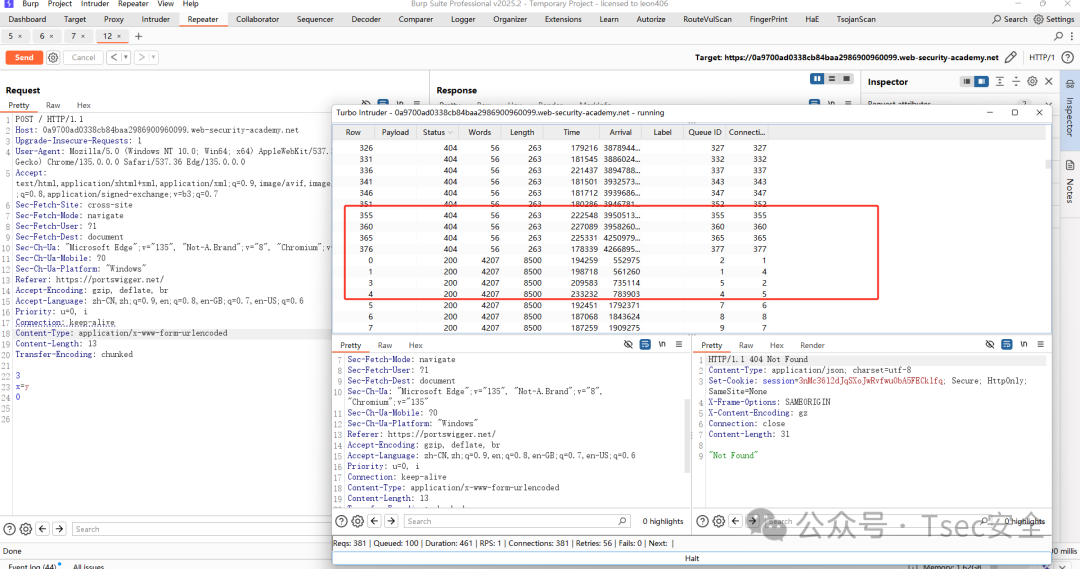The height and width of the screenshot is (569, 1080).
Task: Click settings gear in Repeater request footer
Action: tap(25, 529)
